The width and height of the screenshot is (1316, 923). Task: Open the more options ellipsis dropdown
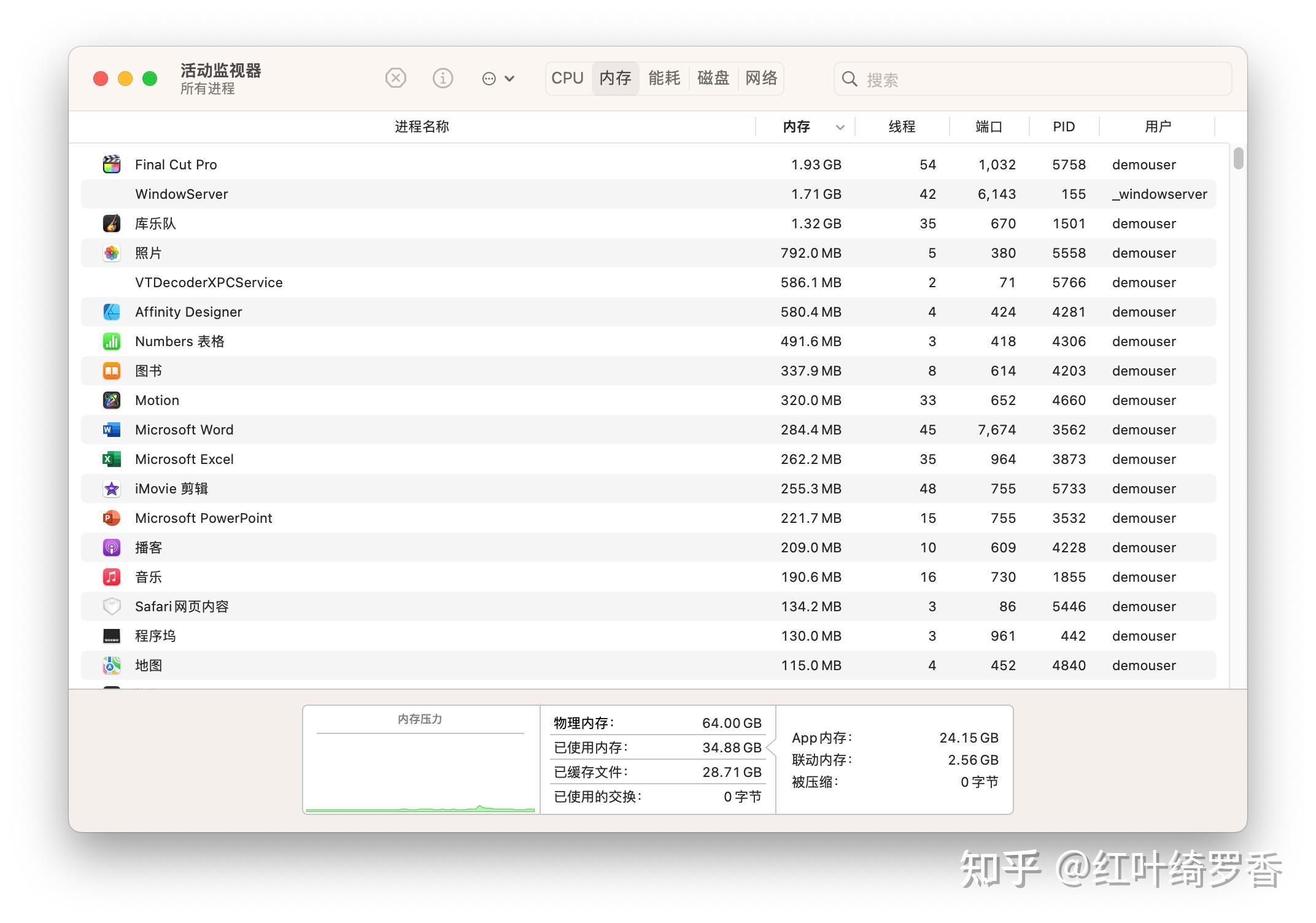coord(497,78)
